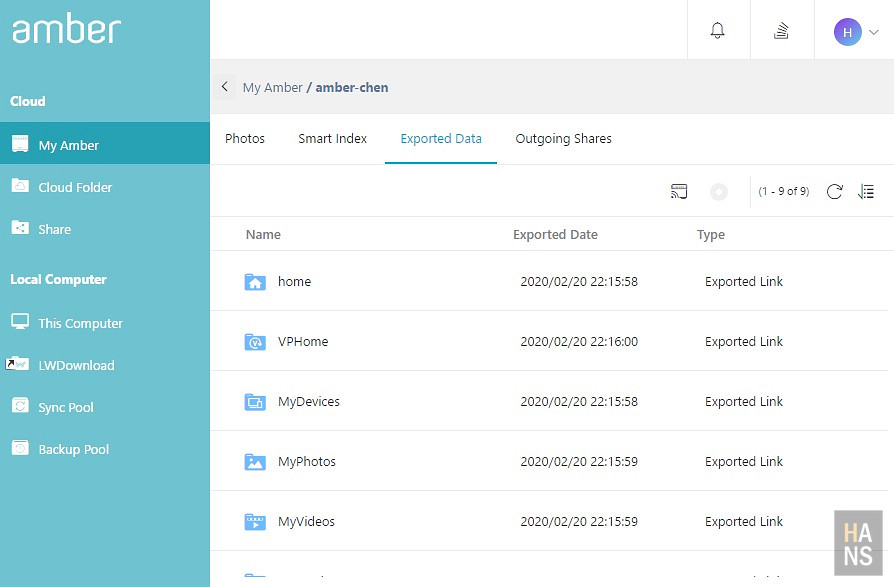Viewport: 894px width, 587px height.
Task: Select the VPHome row name
Action: click(303, 341)
